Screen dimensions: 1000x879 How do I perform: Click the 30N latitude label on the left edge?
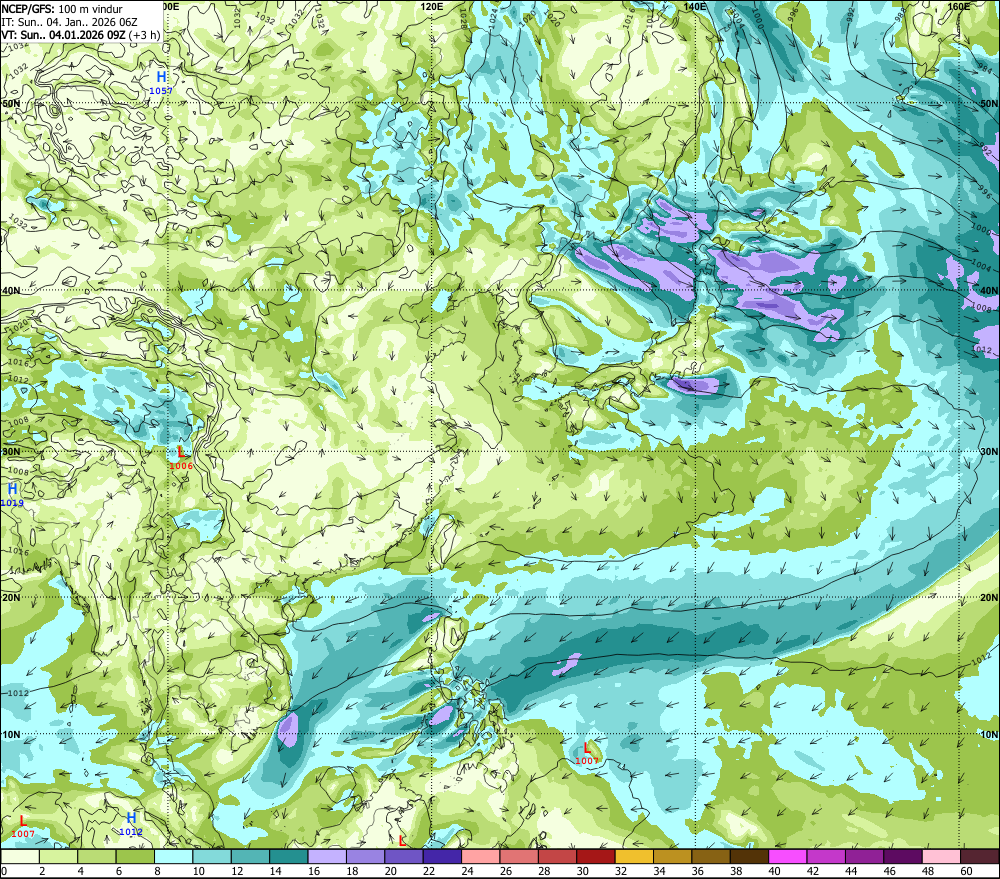11,452
